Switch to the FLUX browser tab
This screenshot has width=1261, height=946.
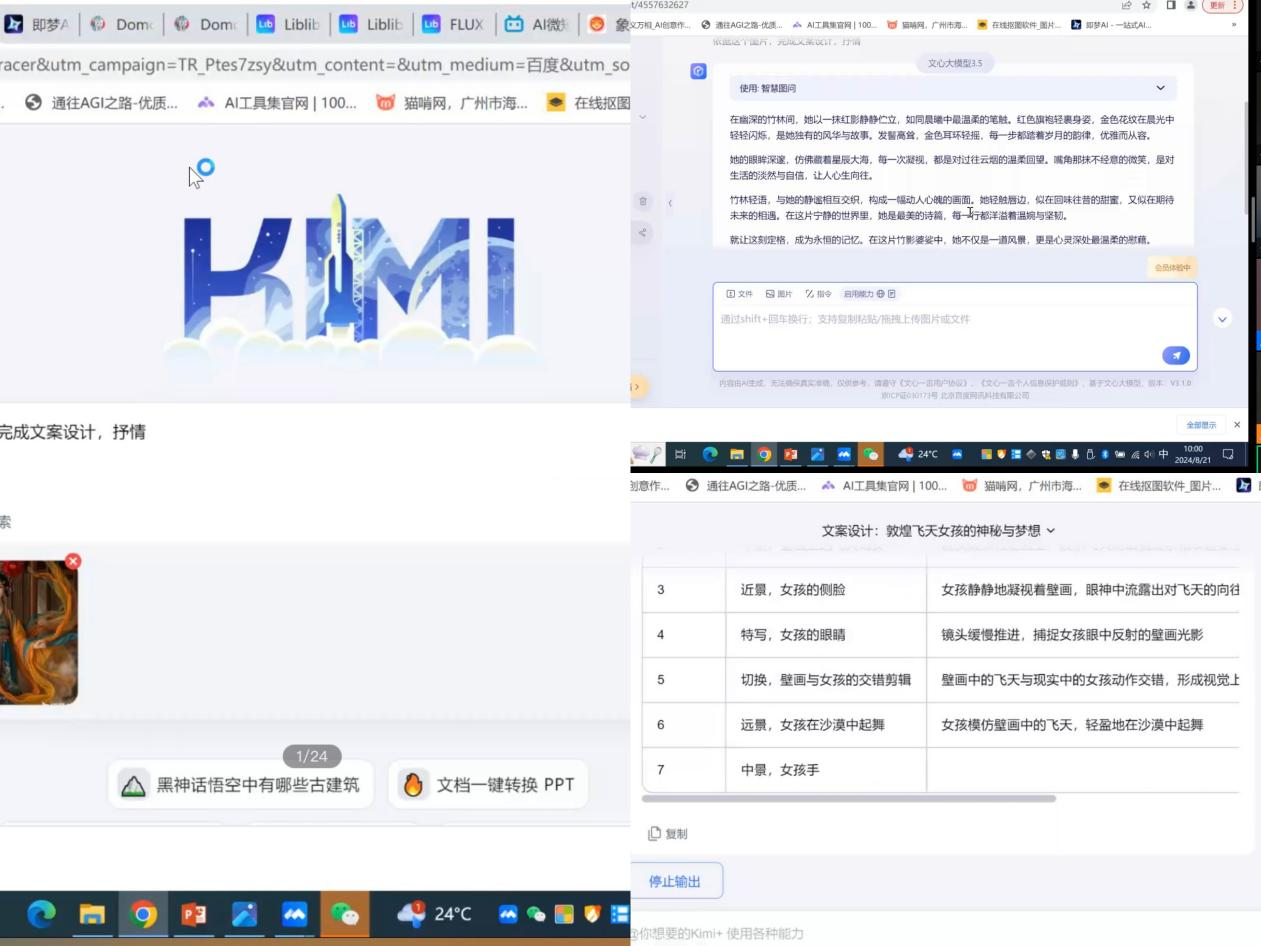[x=454, y=24]
